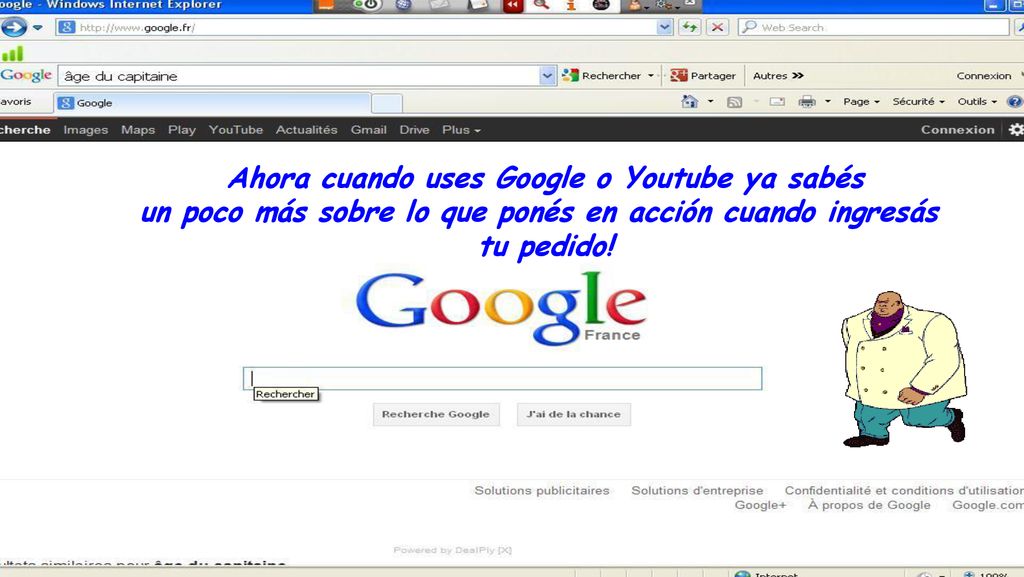Open the Solutions d'entreprise link
Screen dimensions: 1024x577
(697, 491)
